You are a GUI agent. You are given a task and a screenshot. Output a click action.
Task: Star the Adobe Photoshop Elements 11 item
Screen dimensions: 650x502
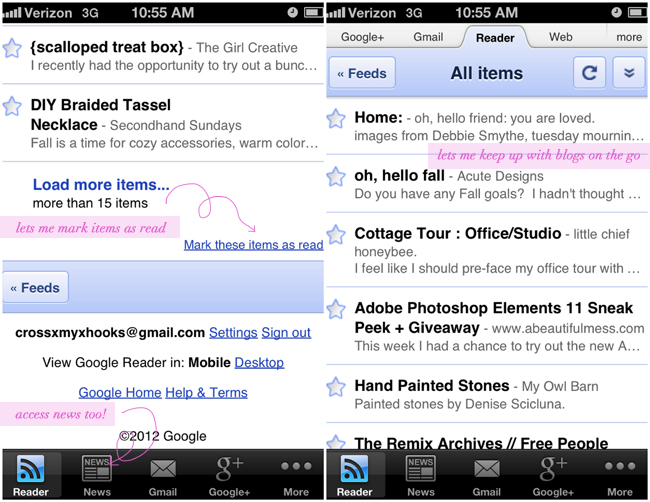(336, 309)
